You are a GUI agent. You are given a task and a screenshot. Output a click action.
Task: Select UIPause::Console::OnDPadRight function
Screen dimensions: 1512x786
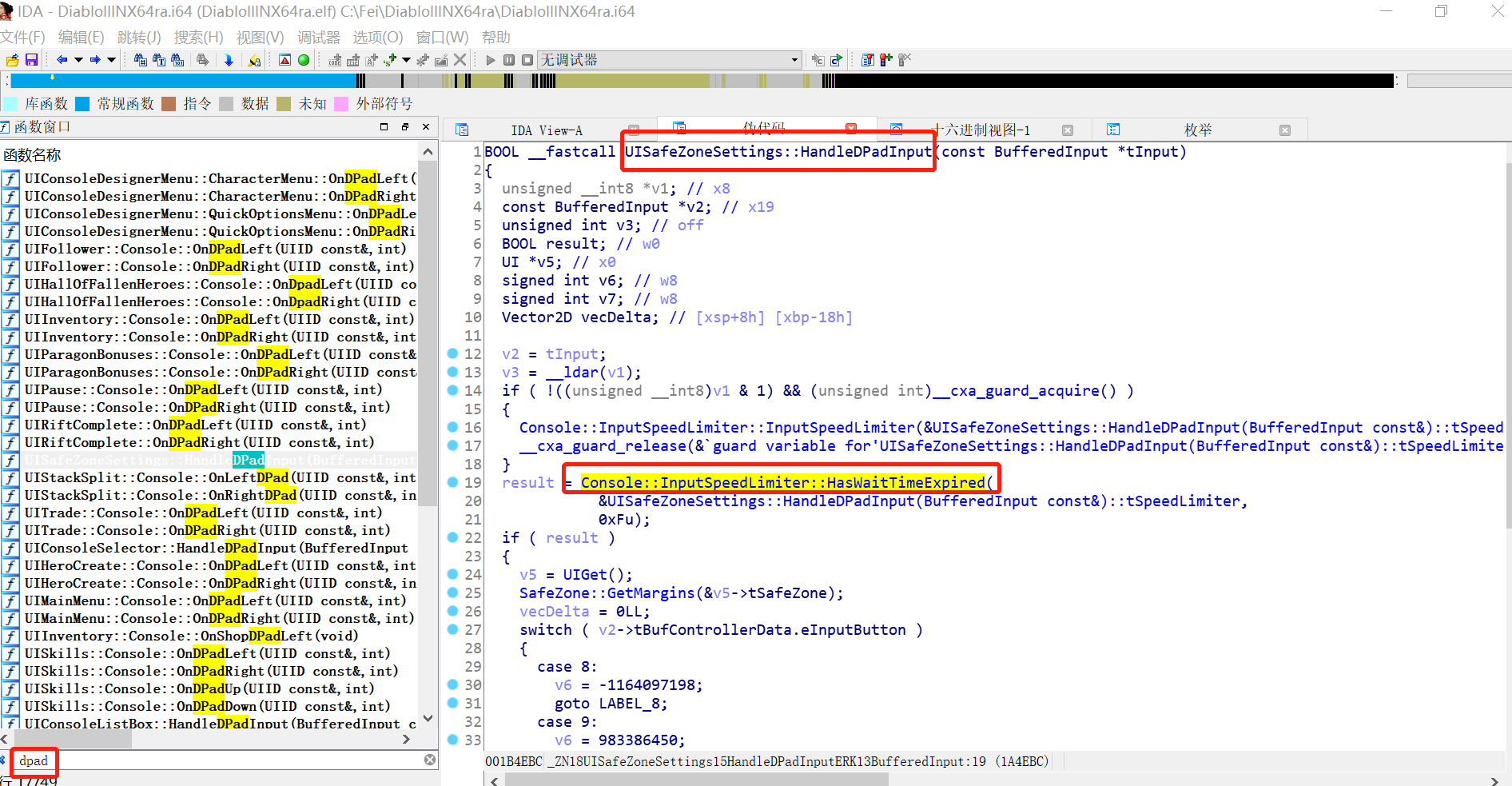click(x=208, y=407)
